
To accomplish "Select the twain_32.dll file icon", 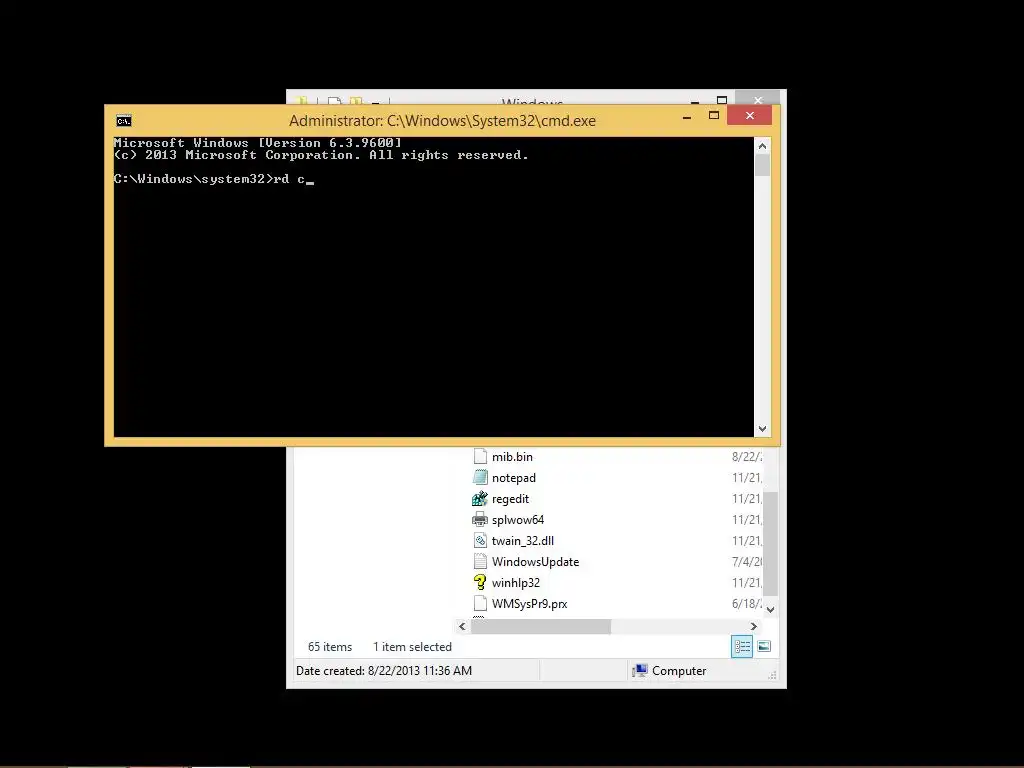I will (x=480, y=540).
